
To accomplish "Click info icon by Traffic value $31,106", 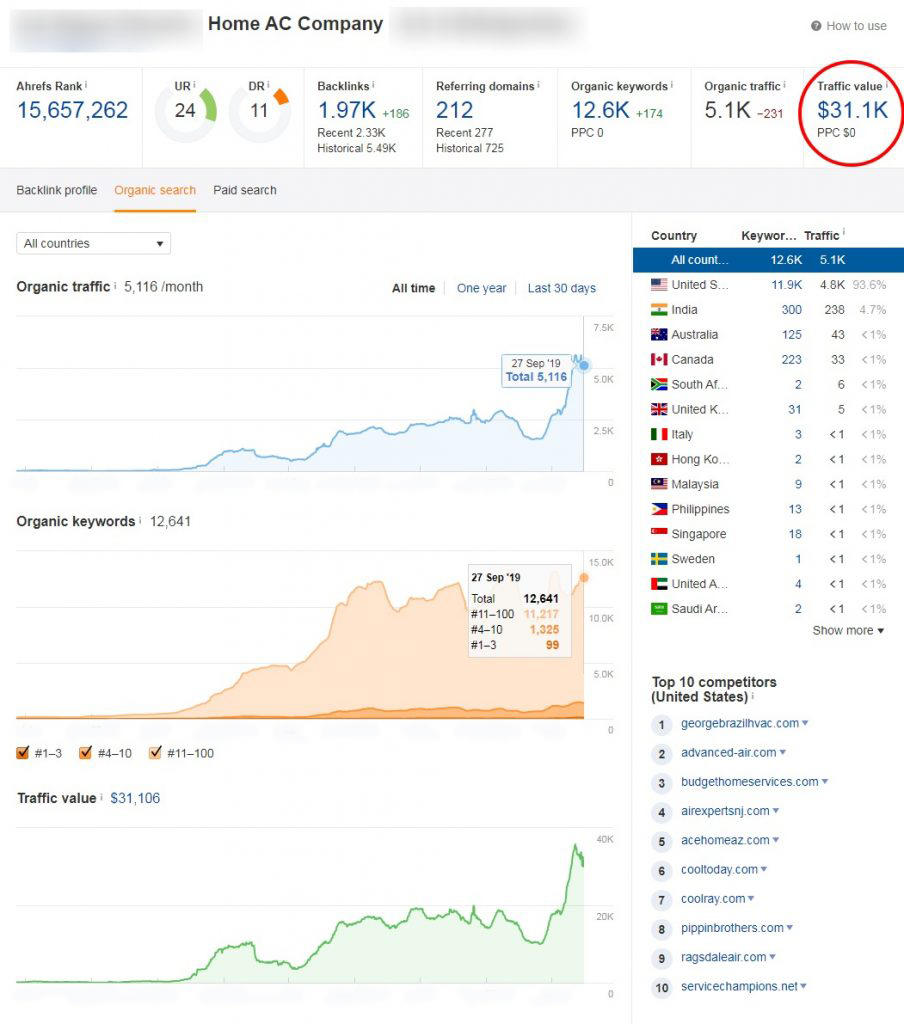I will (x=101, y=797).
